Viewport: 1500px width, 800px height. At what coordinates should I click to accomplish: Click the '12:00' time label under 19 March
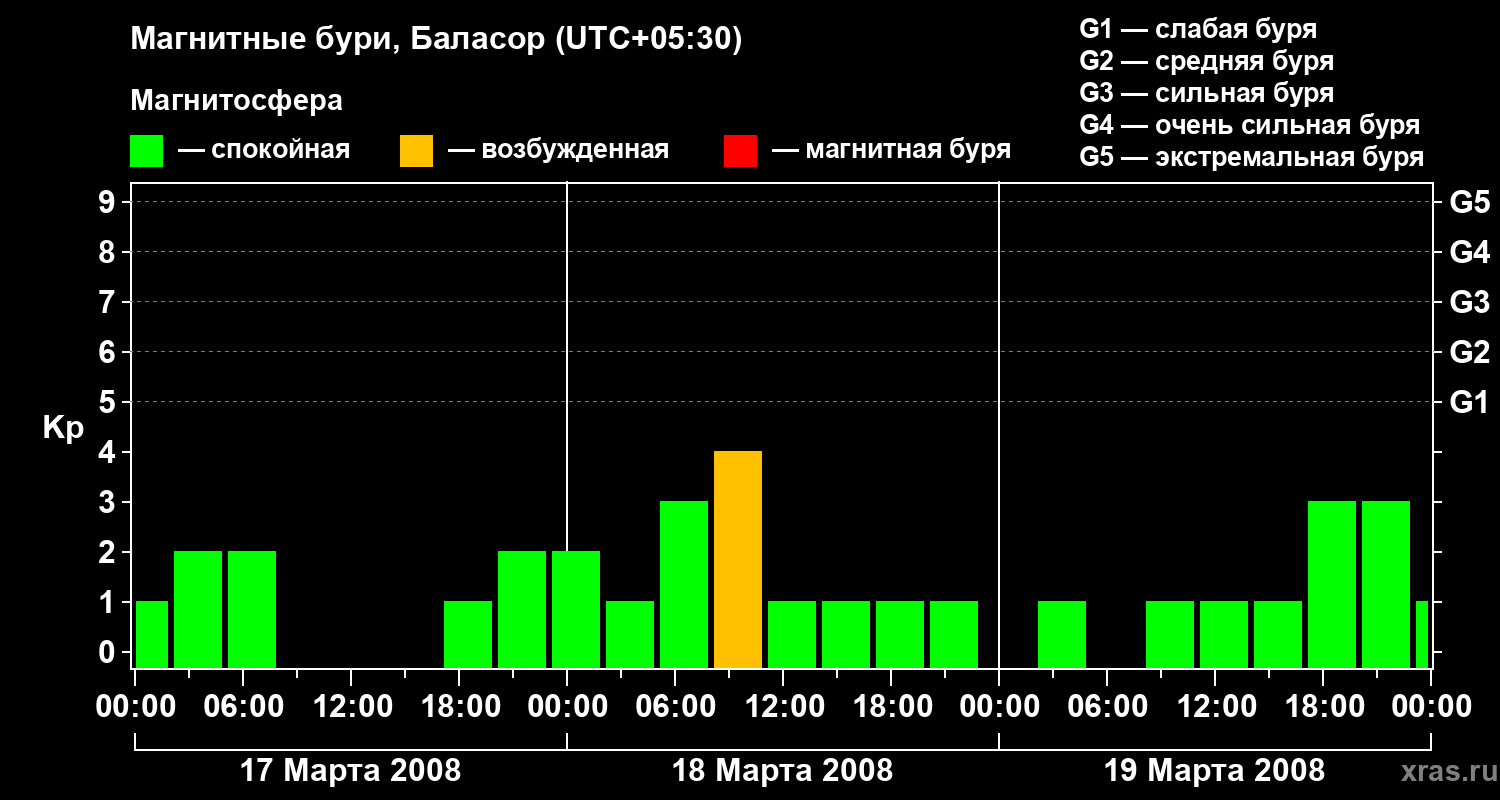pos(1216,707)
